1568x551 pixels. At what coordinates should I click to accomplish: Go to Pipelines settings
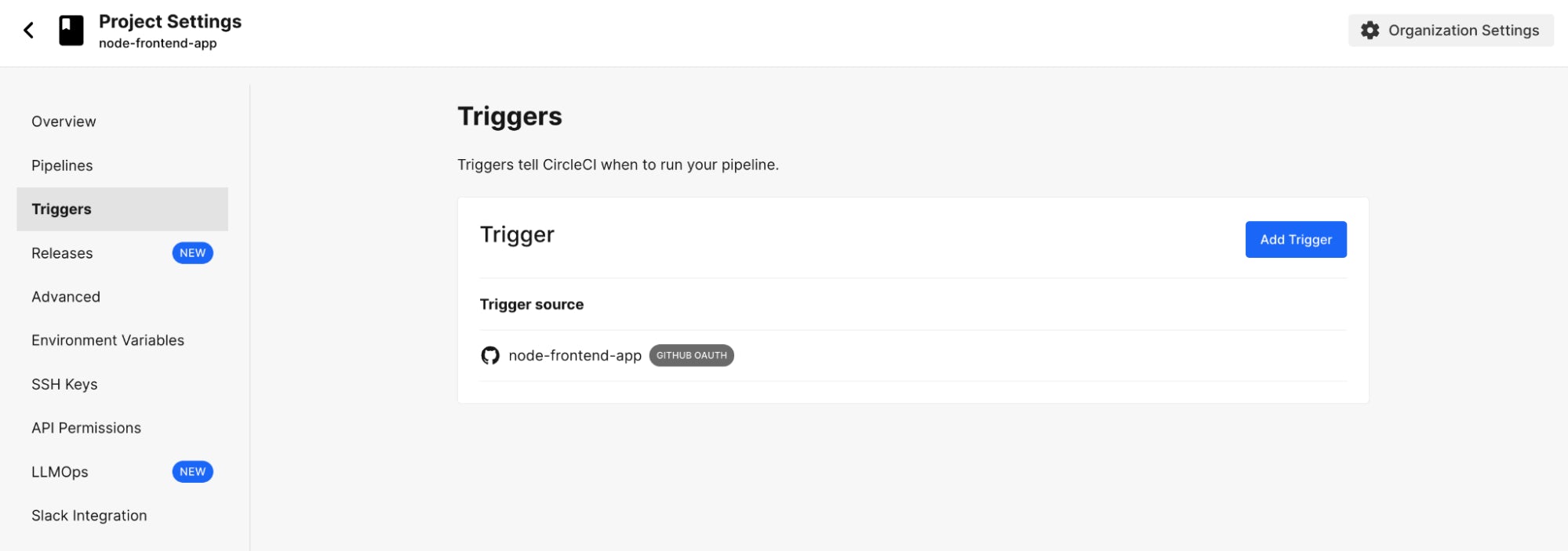62,165
